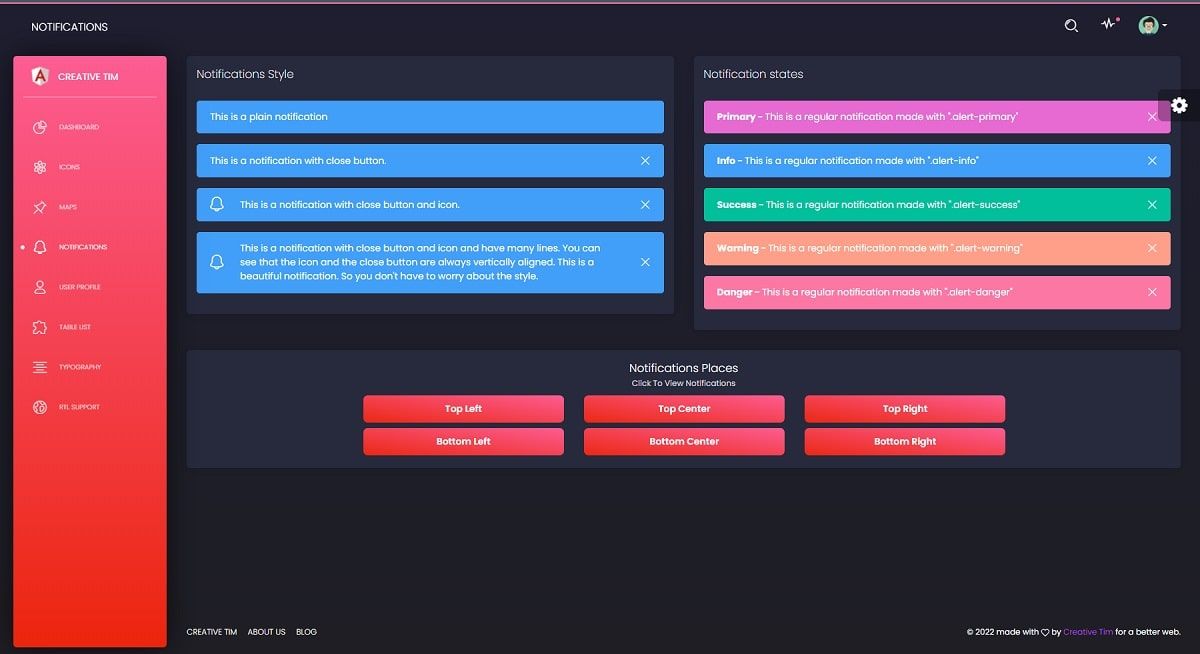The width and height of the screenshot is (1200, 654).
Task: Open the Blog footer link
Action: 306,631
